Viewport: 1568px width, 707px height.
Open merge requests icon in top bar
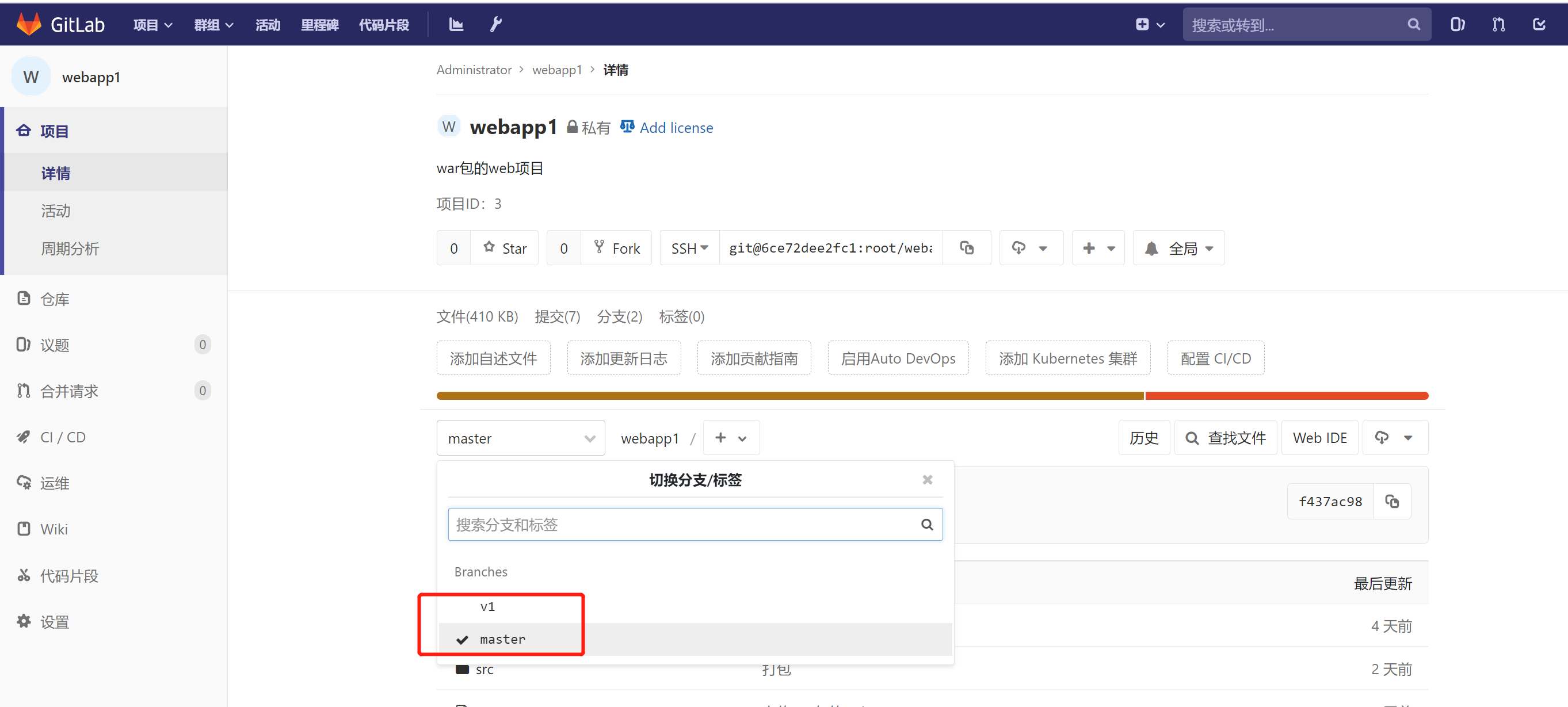pyautogui.click(x=1498, y=24)
